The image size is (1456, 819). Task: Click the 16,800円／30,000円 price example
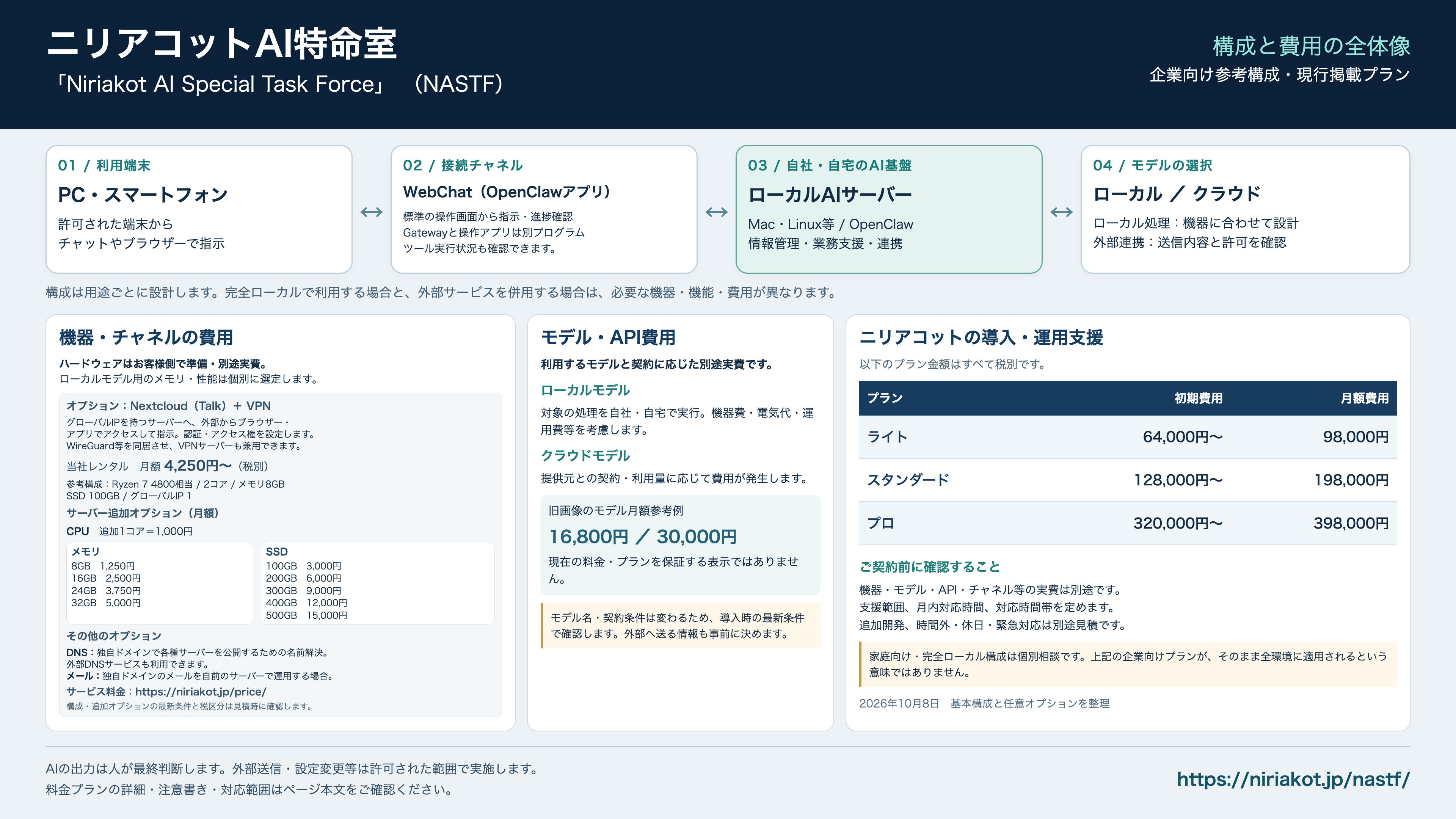(x=643, y=537)
